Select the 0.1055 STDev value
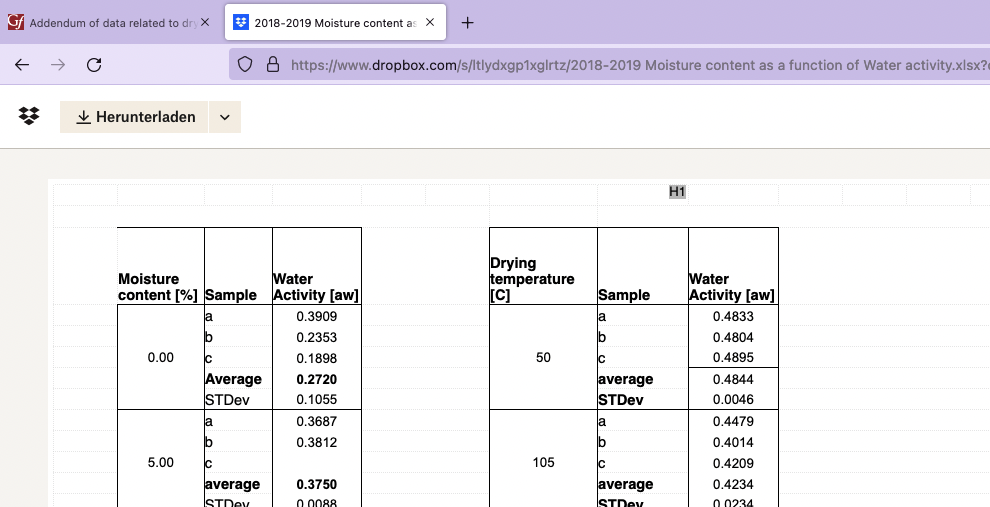Screen dimensions: 990x507 (317, 399)
